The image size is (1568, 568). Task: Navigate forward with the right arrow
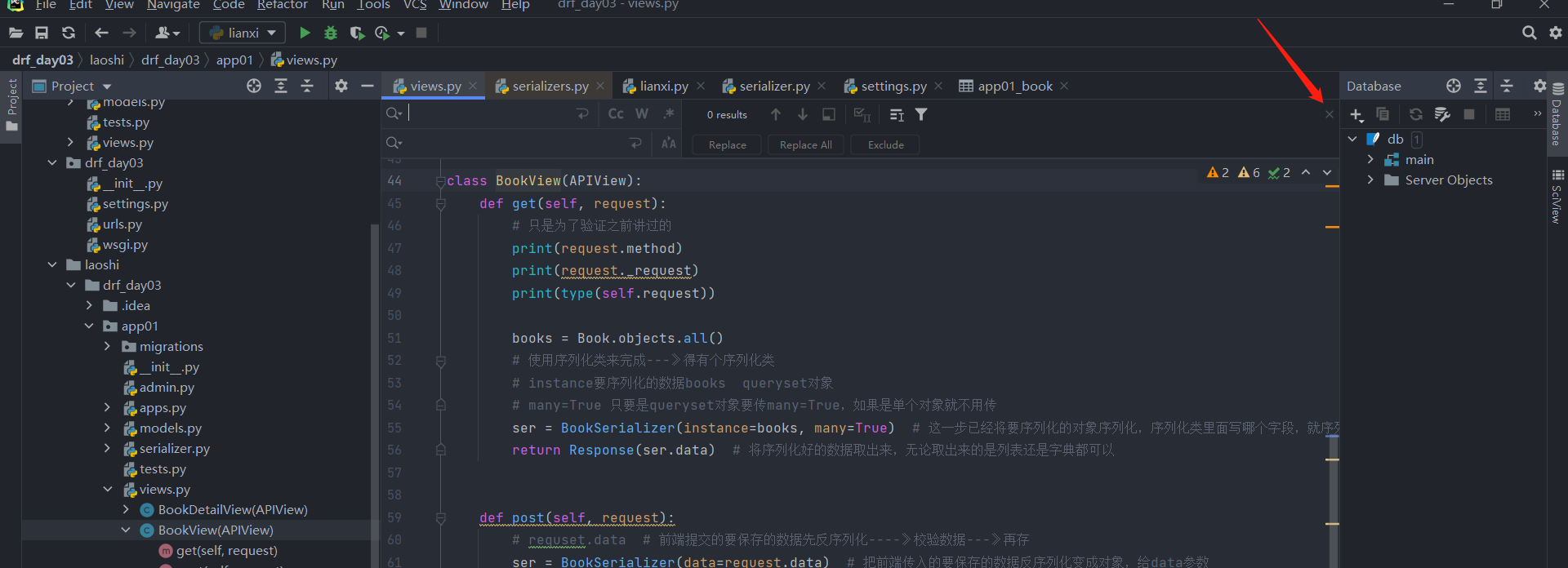pos(129,33)
